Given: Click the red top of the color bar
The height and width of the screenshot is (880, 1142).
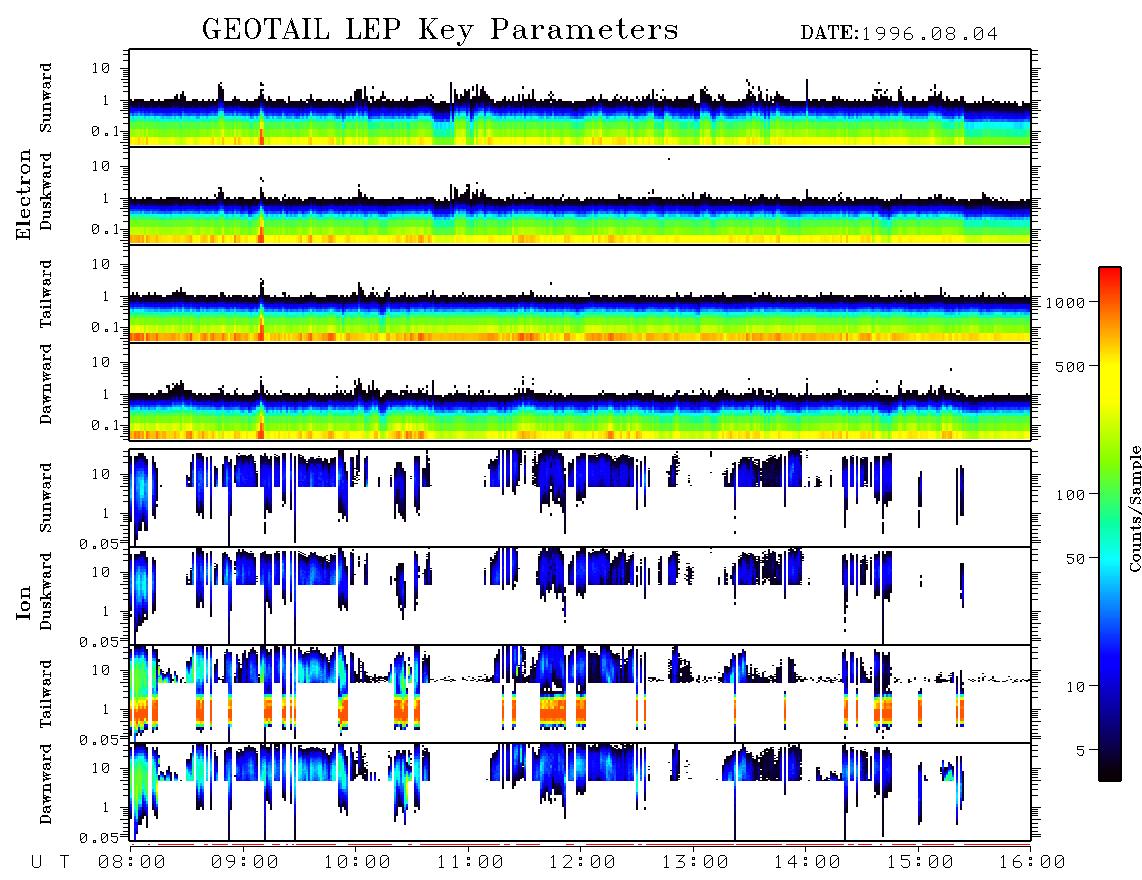Looking at the screenshot, I should click(x=1110, y=277).
